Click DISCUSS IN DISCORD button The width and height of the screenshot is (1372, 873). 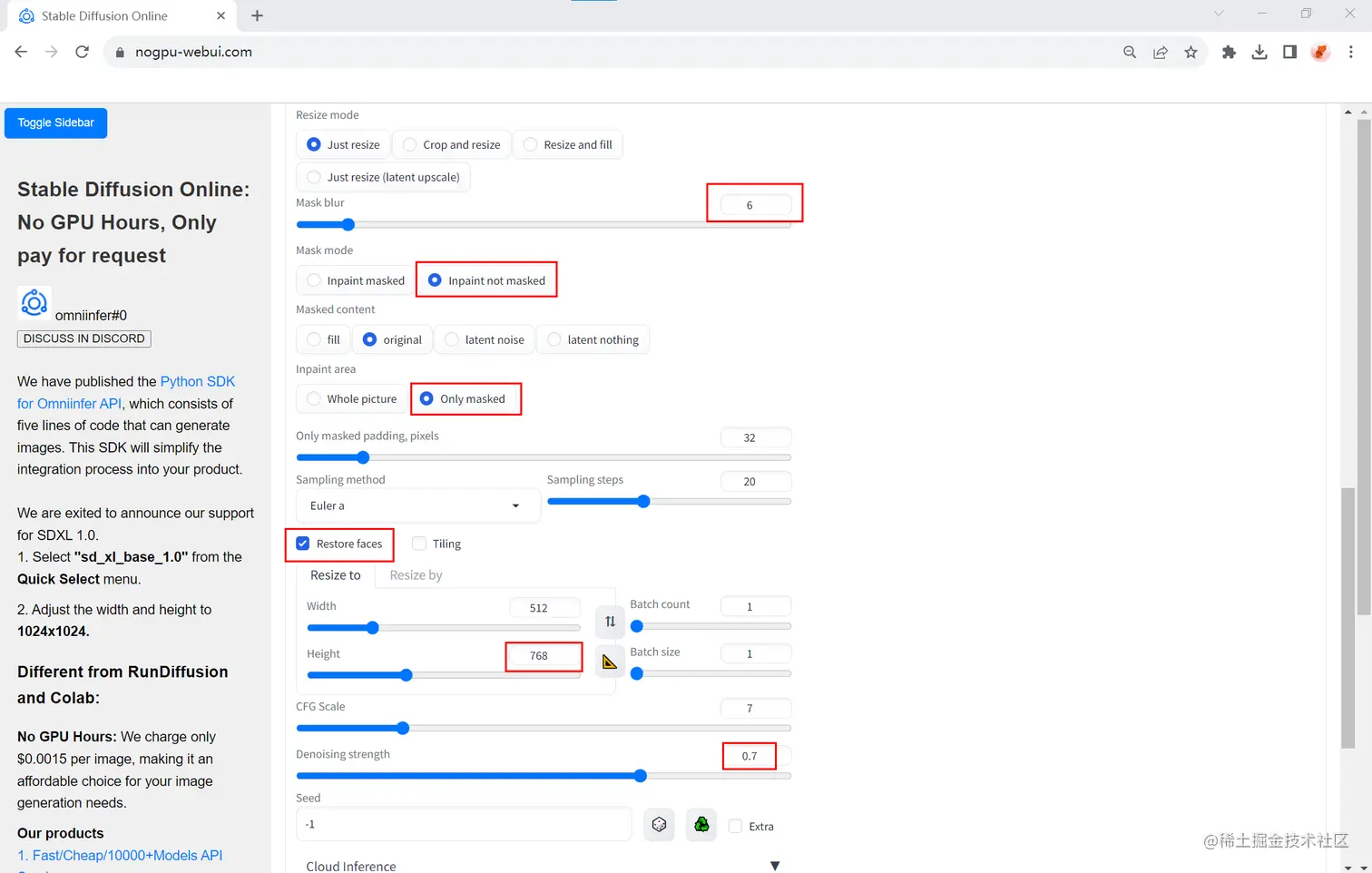pyautogui.click(x=84, y=338)
